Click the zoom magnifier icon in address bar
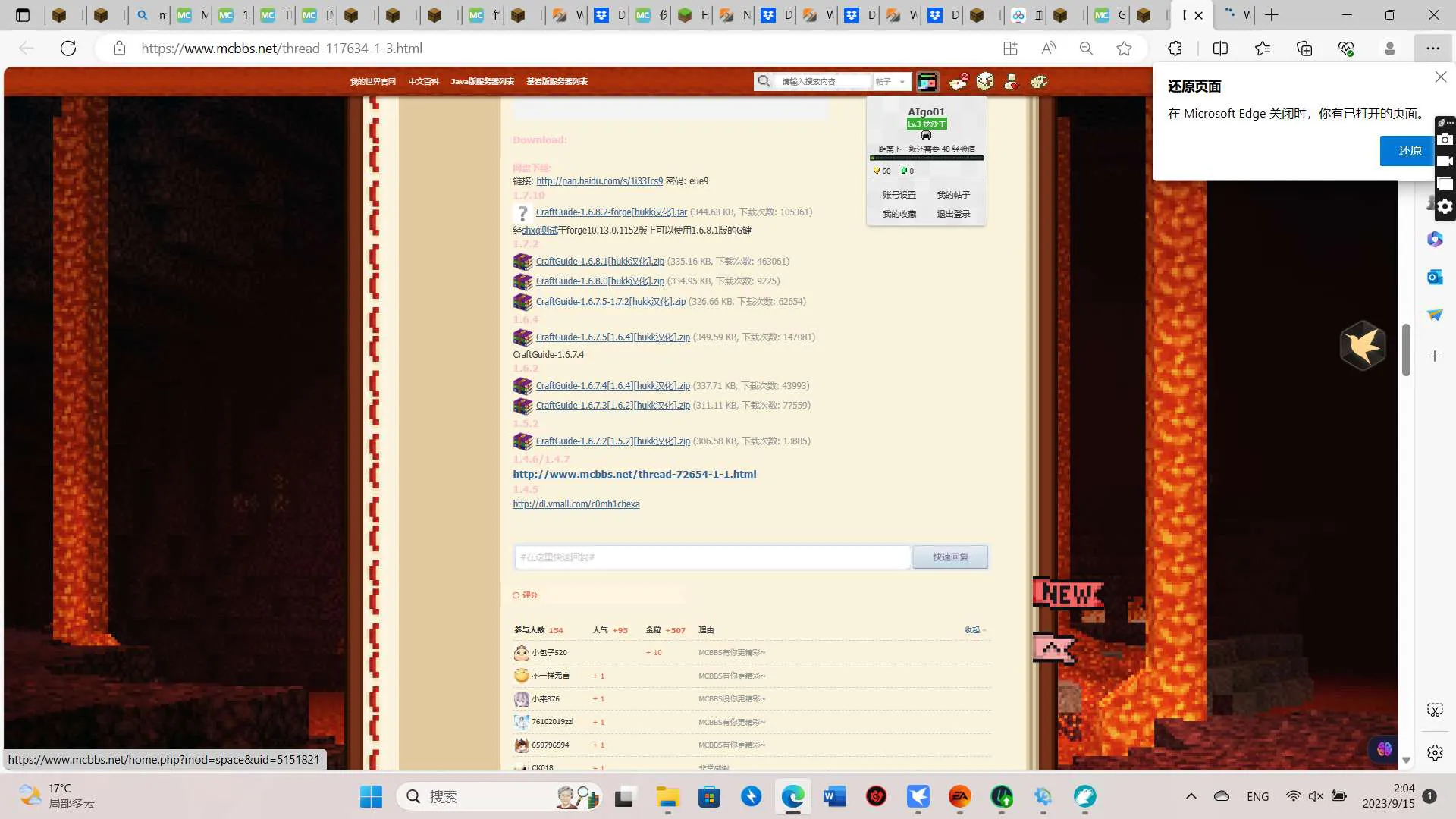1456x819 pixels. click(x=1086, y=49)
